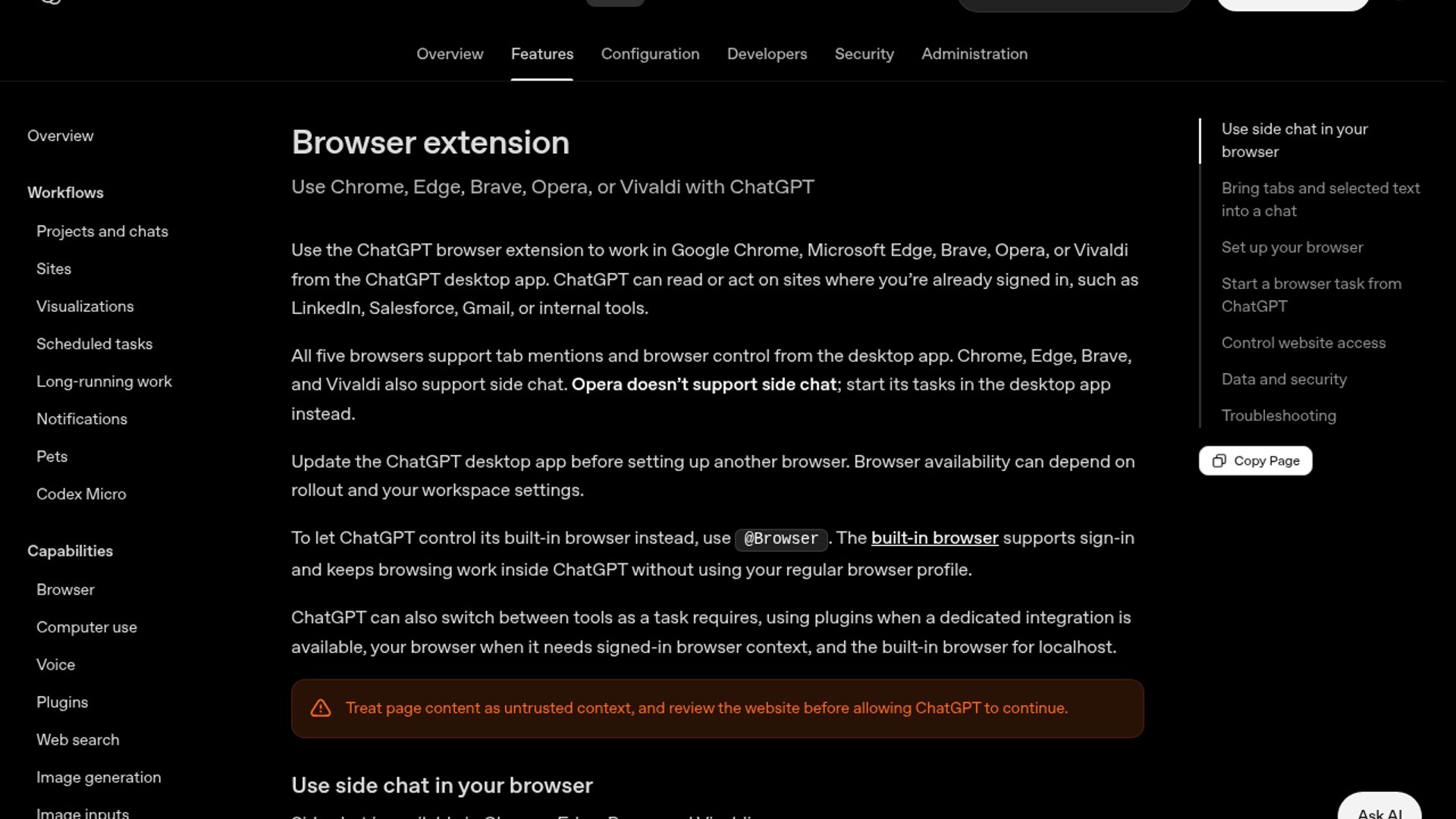Open Plugins sidebar entry

click(x=62, y=702)
